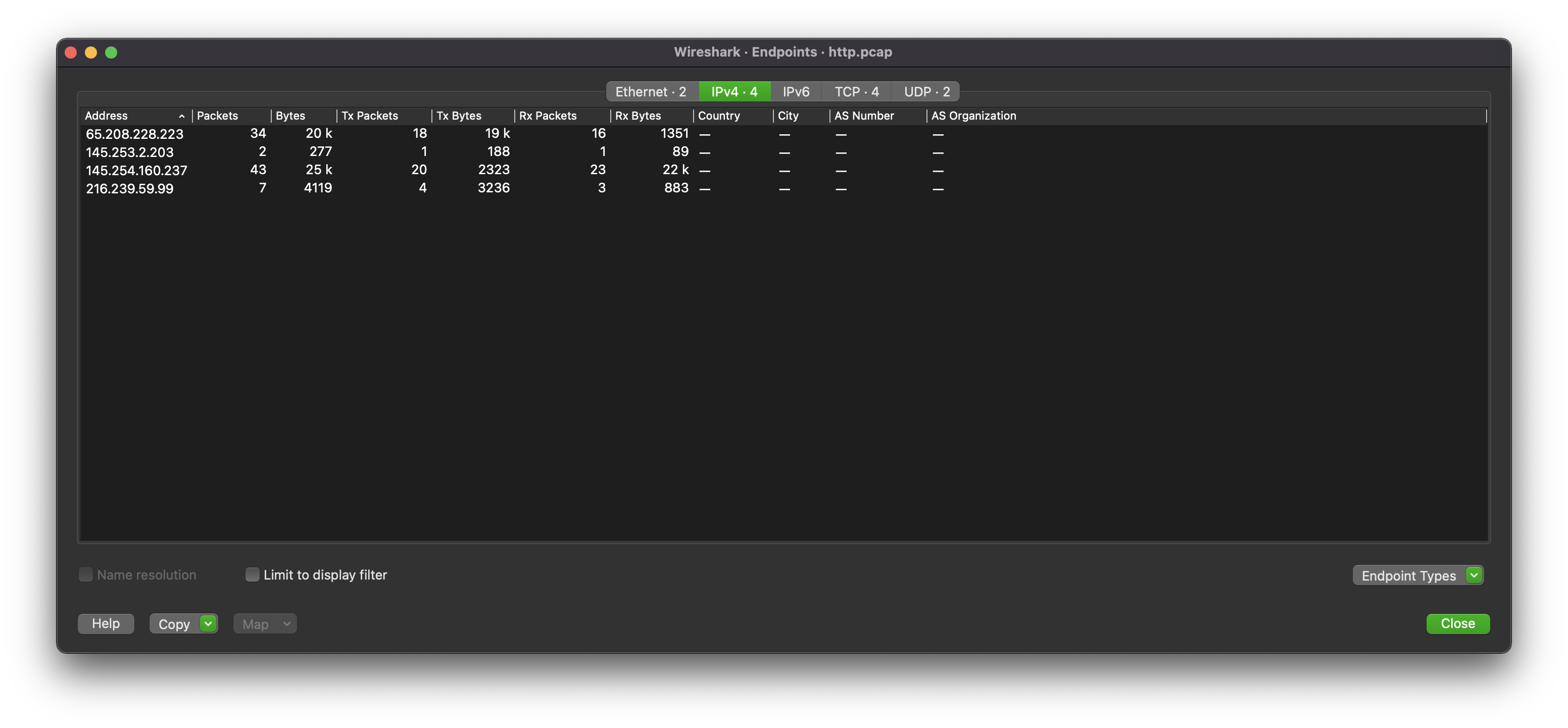Click the Close button
Viewport: 1568px width, 728px height.
coord(1458,623)
